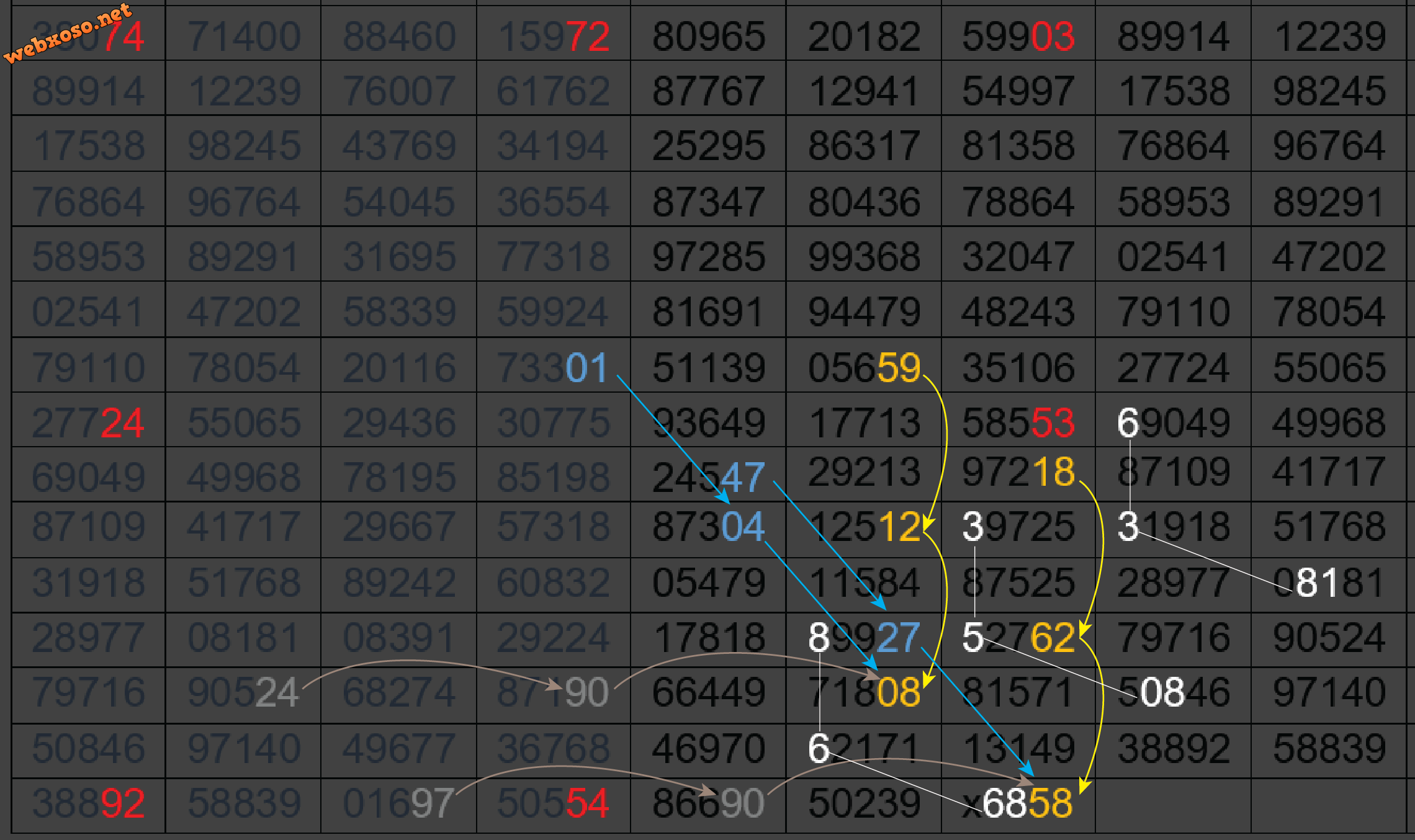This screenshot has width=1415, height=840.
Task: Select the cell containing 89927
Action: click(864, 637)
